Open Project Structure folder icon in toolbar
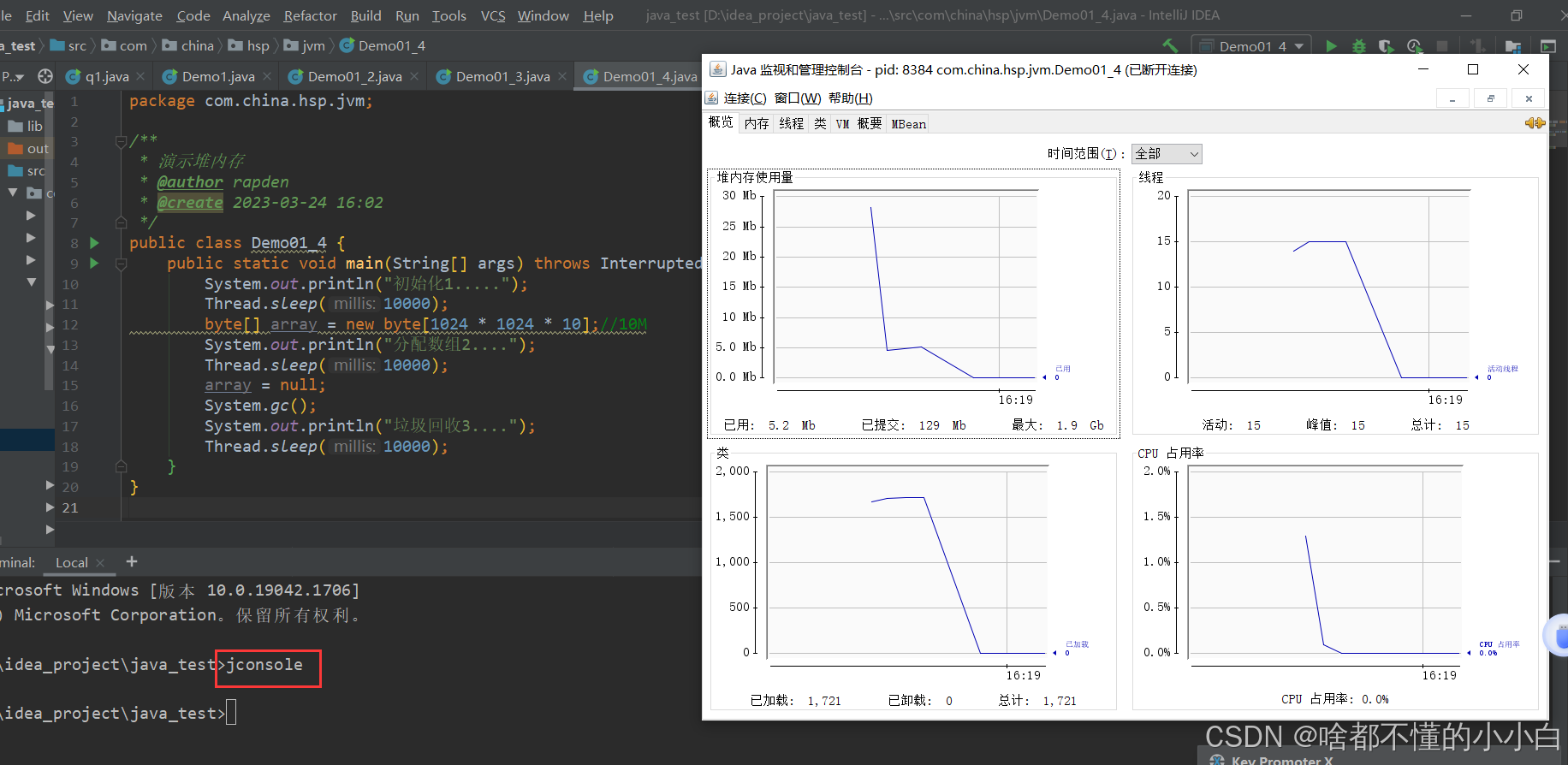The image size is (1568, 765). [1513, 46]
